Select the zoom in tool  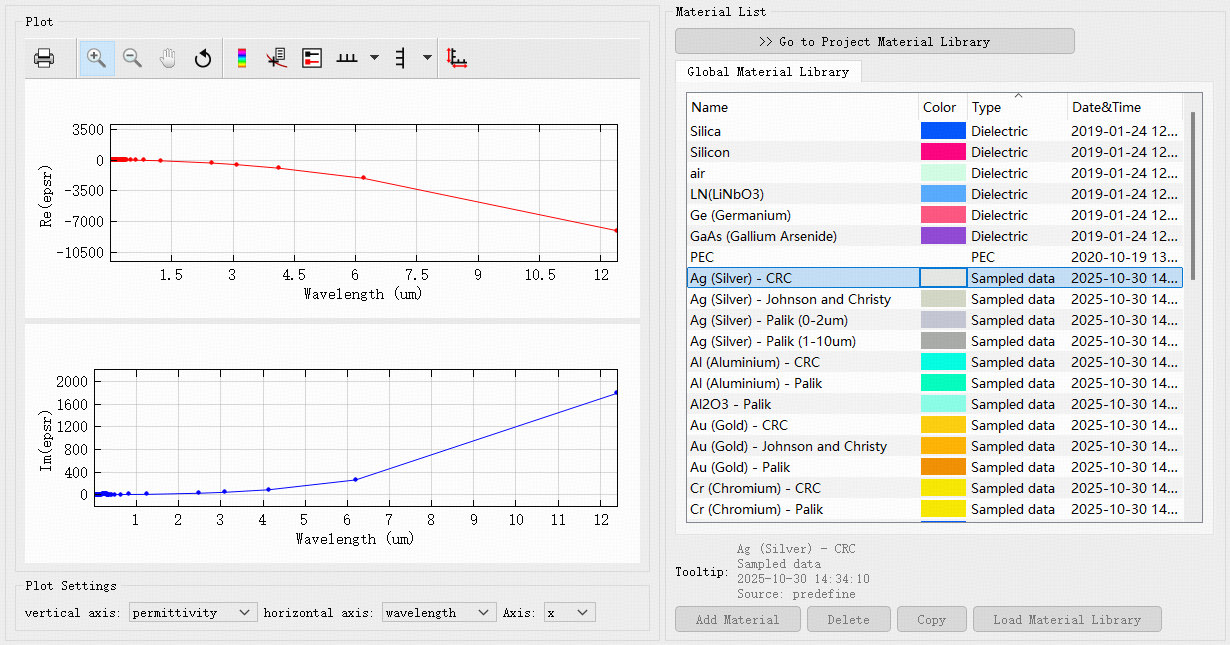pyautogui.click(x=97, y=59)
